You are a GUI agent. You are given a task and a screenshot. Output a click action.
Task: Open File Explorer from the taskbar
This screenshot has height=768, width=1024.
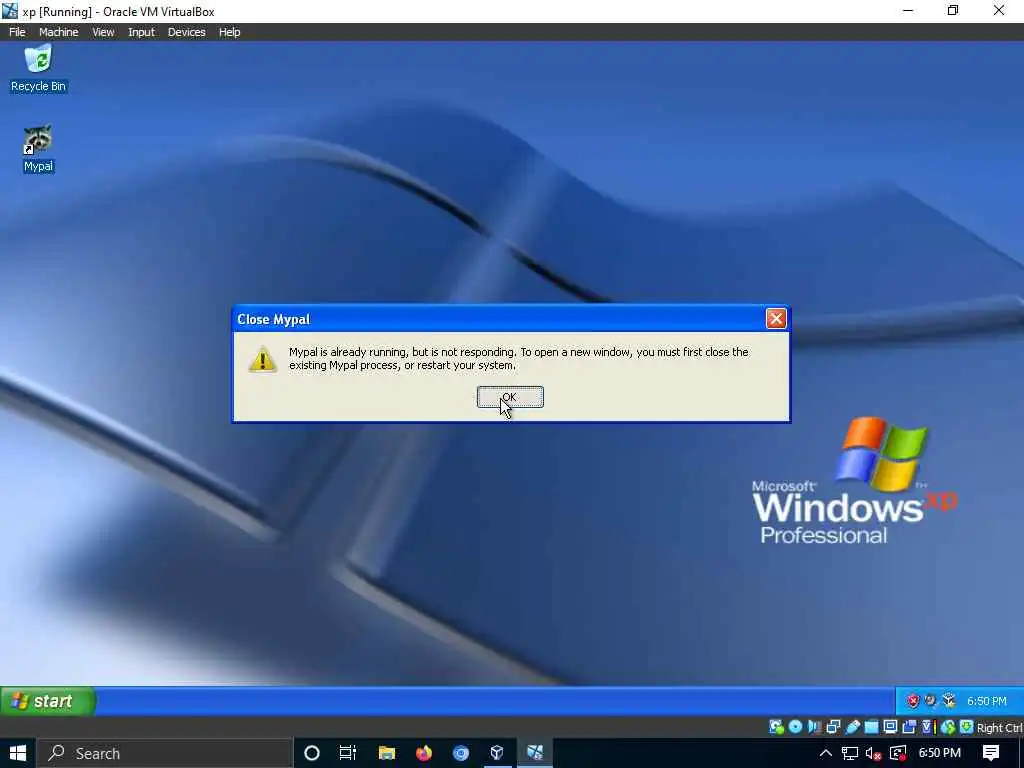click(x=387, y=753)
